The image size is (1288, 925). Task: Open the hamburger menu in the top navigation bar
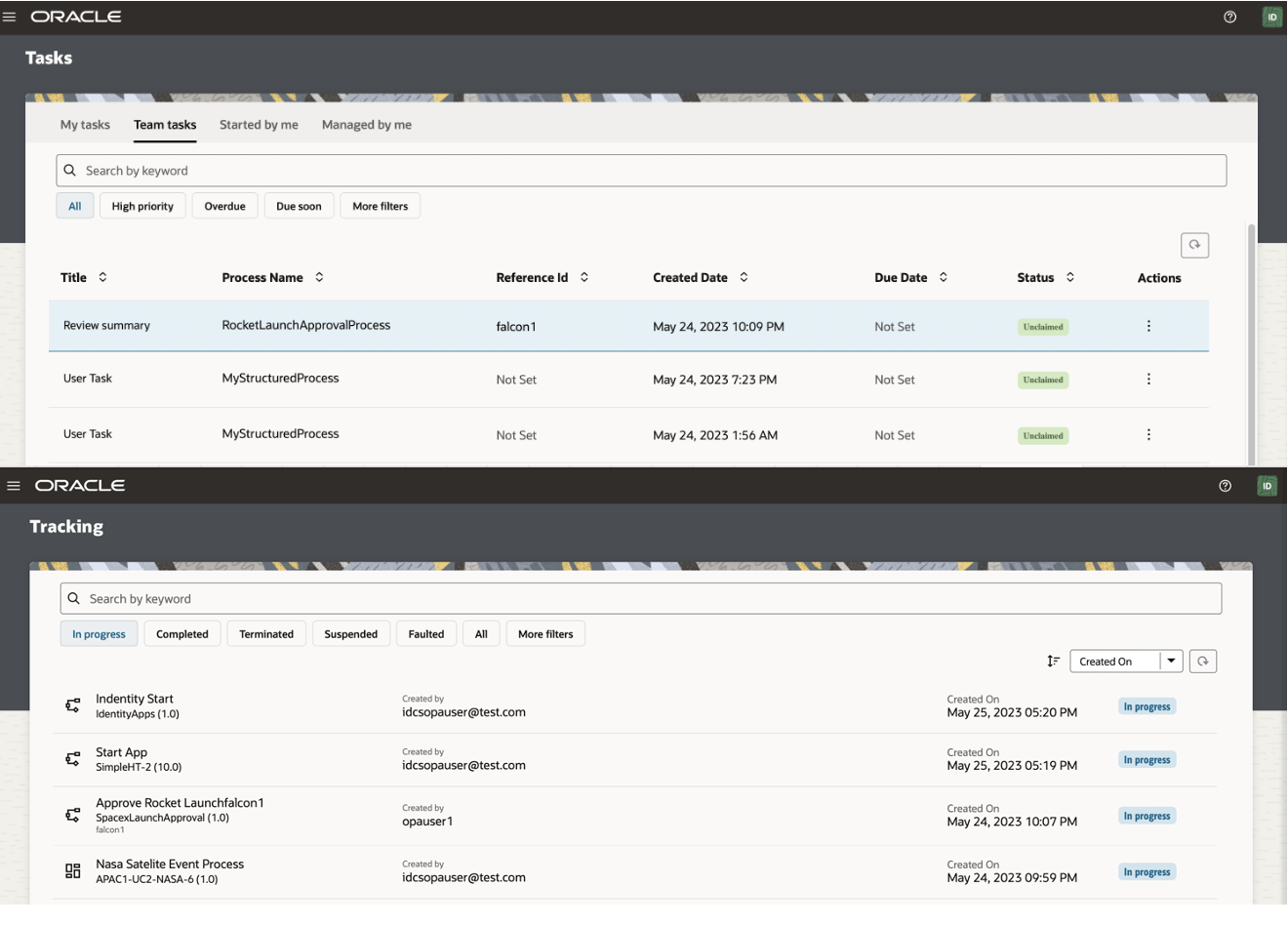14,16
